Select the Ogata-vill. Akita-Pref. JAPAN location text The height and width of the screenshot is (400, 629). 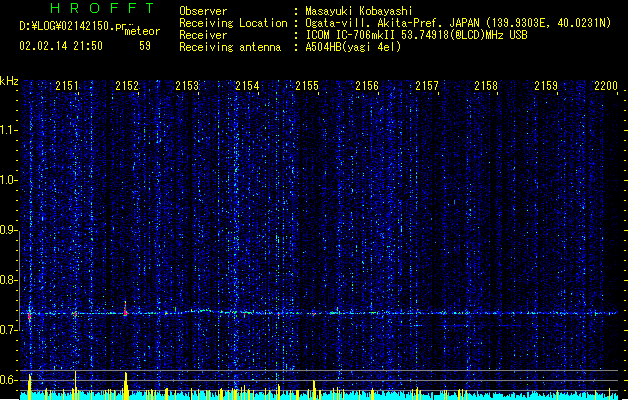458,23
